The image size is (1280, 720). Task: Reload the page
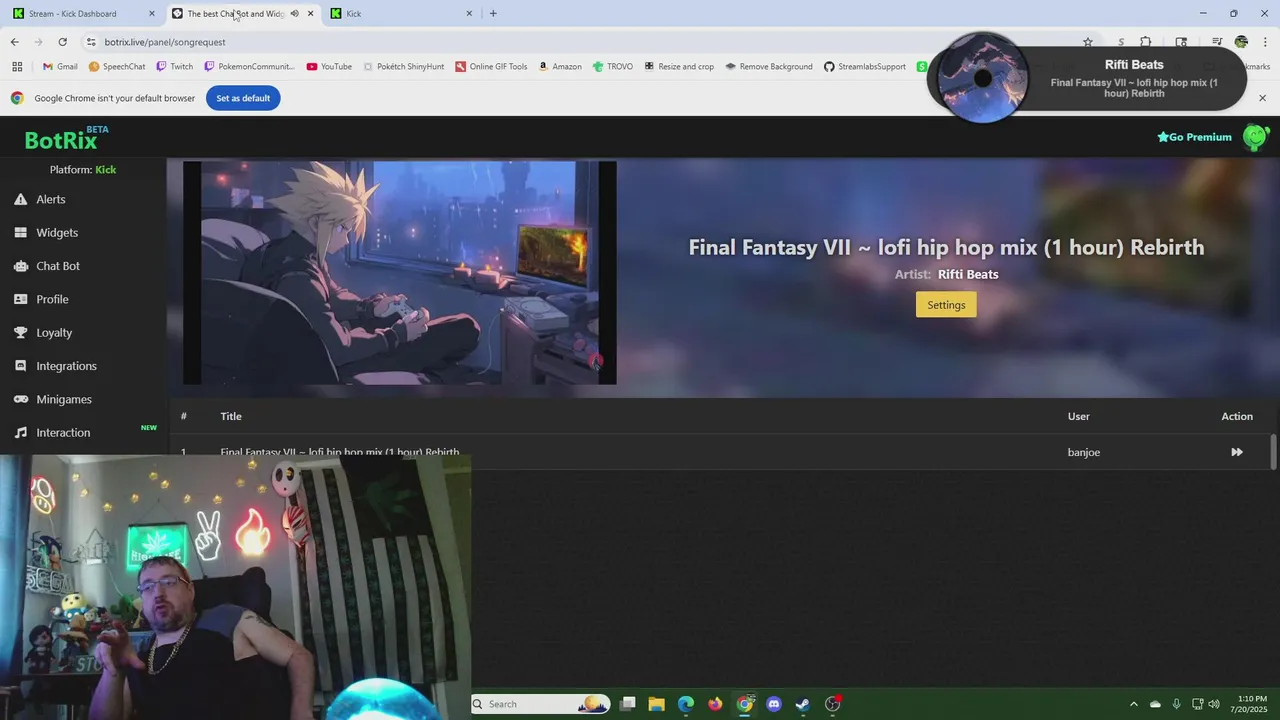coord(62,42)
